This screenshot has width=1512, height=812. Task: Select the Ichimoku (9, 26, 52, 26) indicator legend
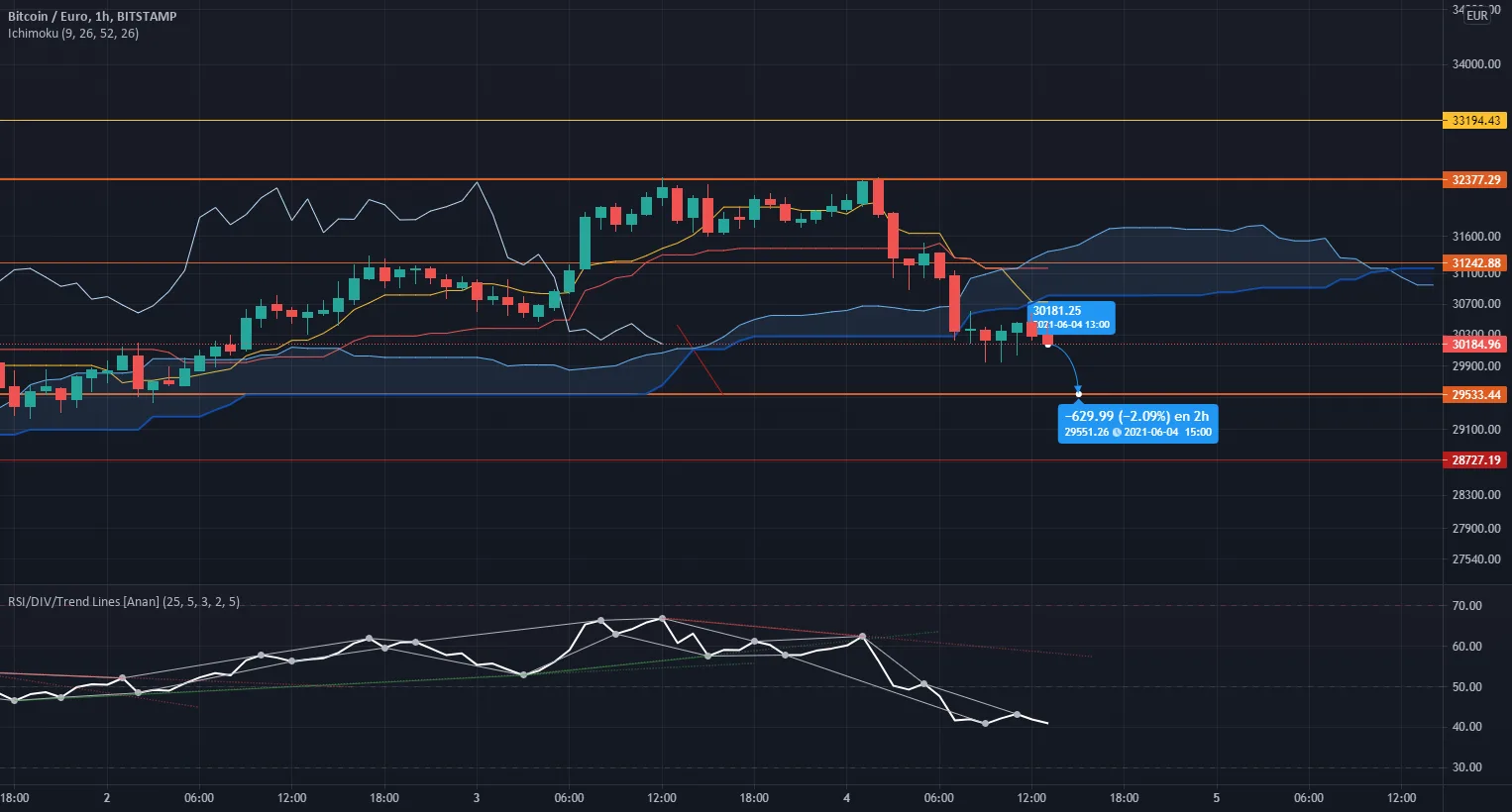pos(73,34)
